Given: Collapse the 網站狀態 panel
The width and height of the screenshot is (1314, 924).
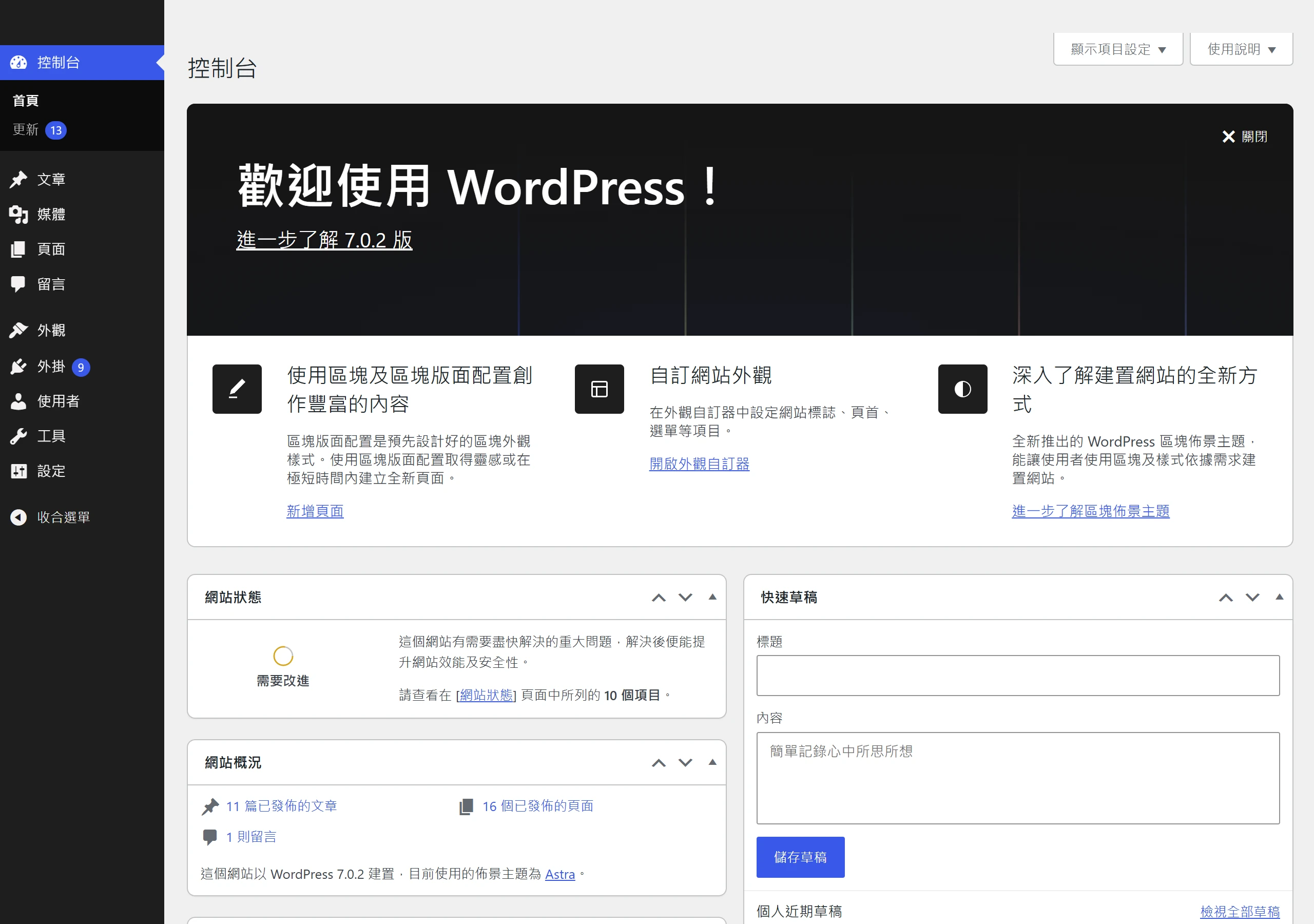Looking at the screenshot, I should 712,596.
